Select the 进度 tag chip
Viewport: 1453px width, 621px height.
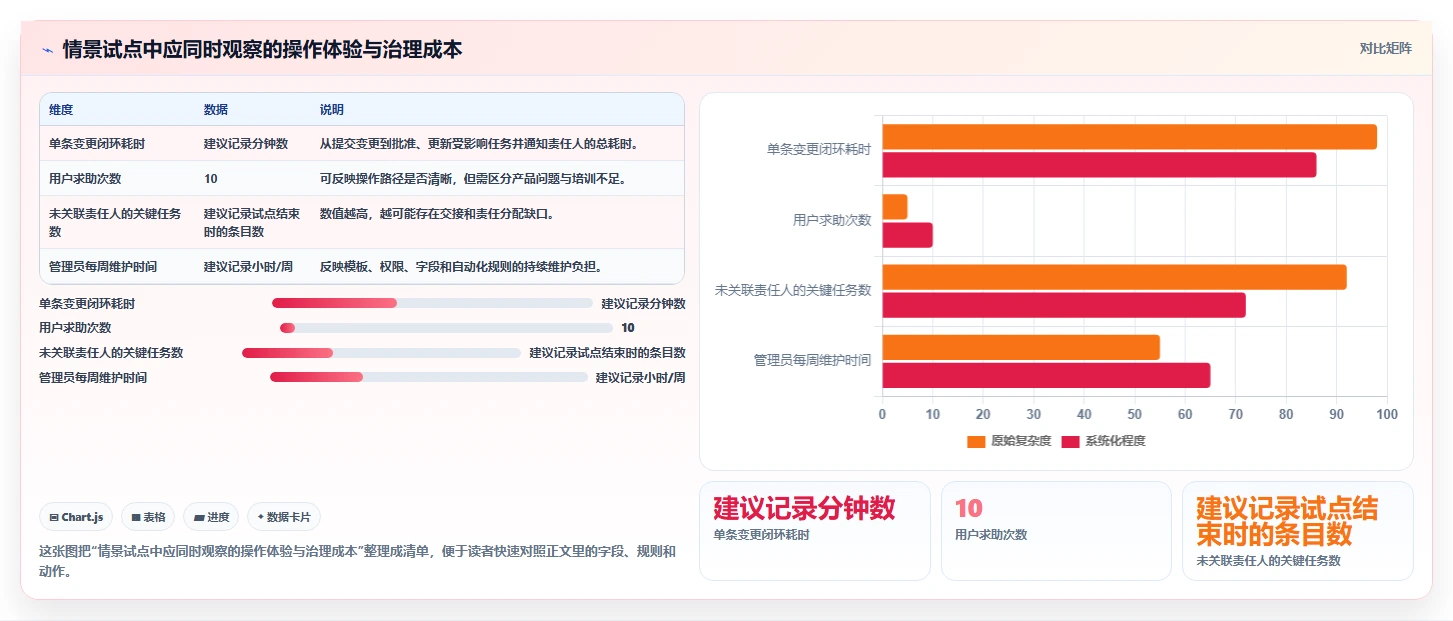[x=211, y=517]
